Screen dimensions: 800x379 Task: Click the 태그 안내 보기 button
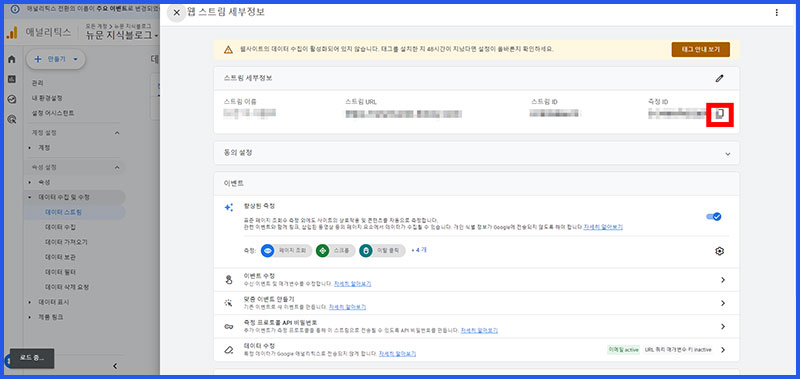pos(701,49)
